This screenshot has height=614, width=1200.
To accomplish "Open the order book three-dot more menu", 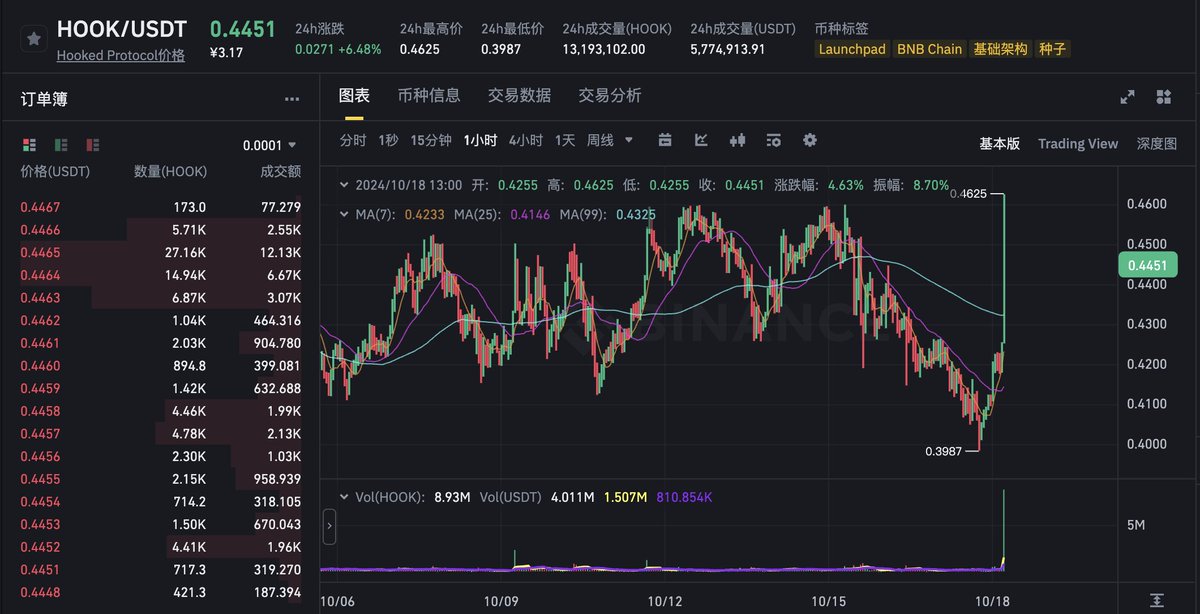I will point(292,99).
